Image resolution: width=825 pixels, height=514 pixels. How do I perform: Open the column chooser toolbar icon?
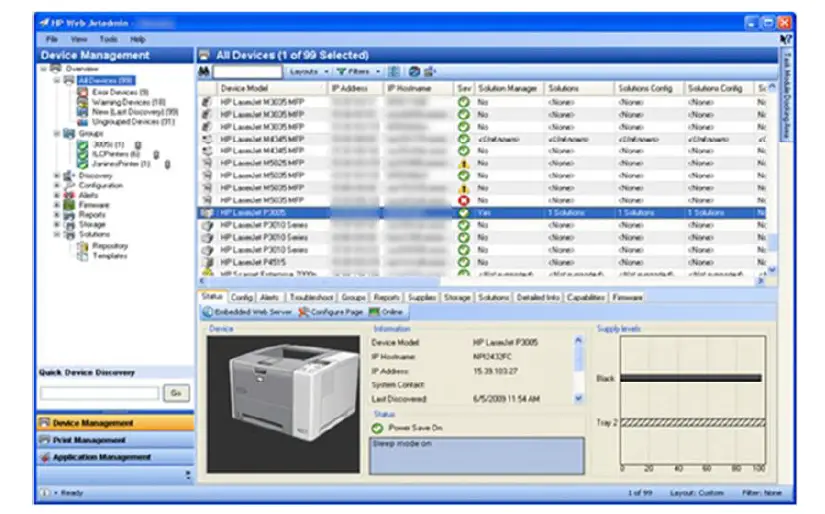(x=394, y=71)
